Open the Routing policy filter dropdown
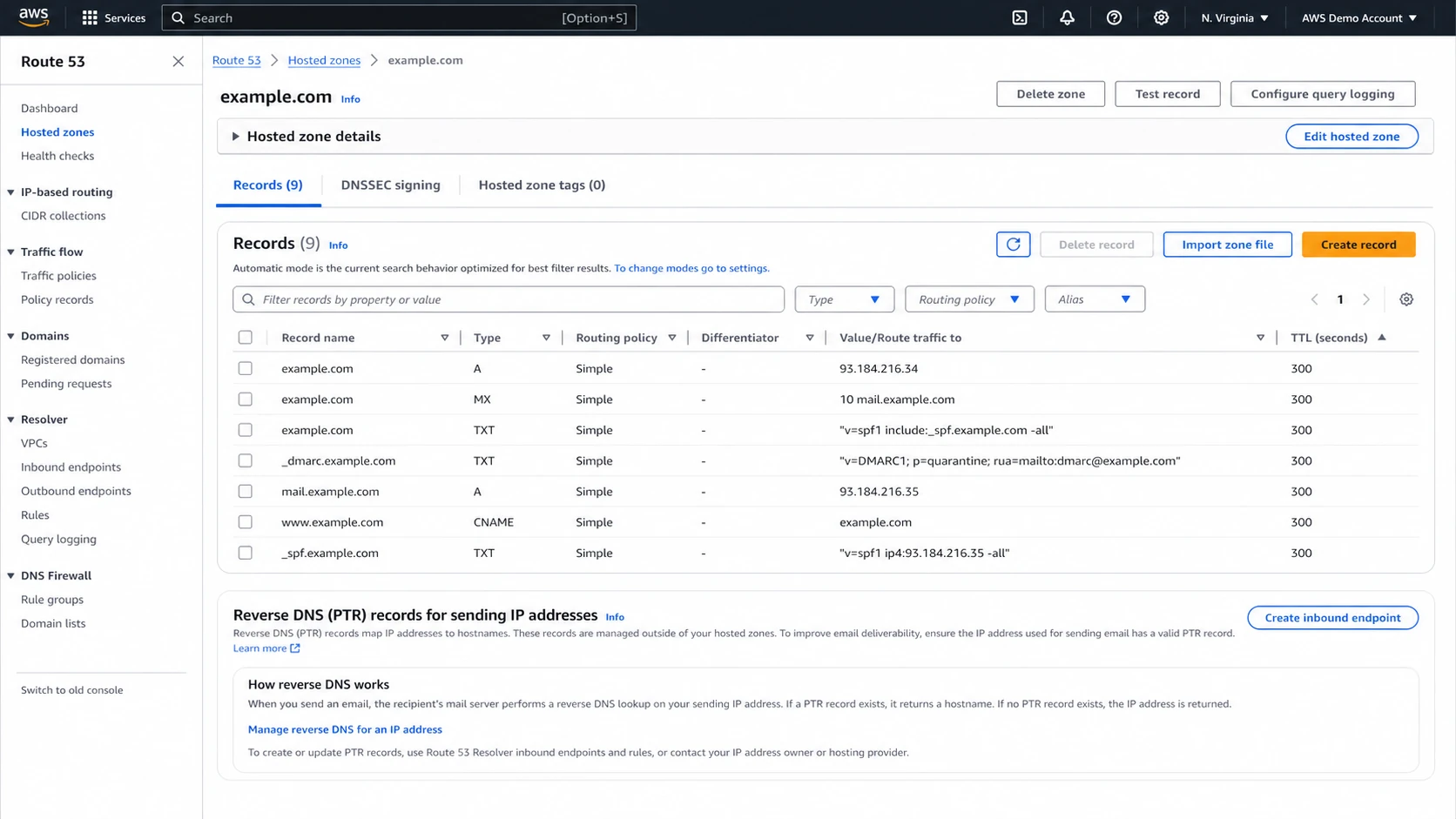The image size is (1456, 819). click(x=969, y=299)
